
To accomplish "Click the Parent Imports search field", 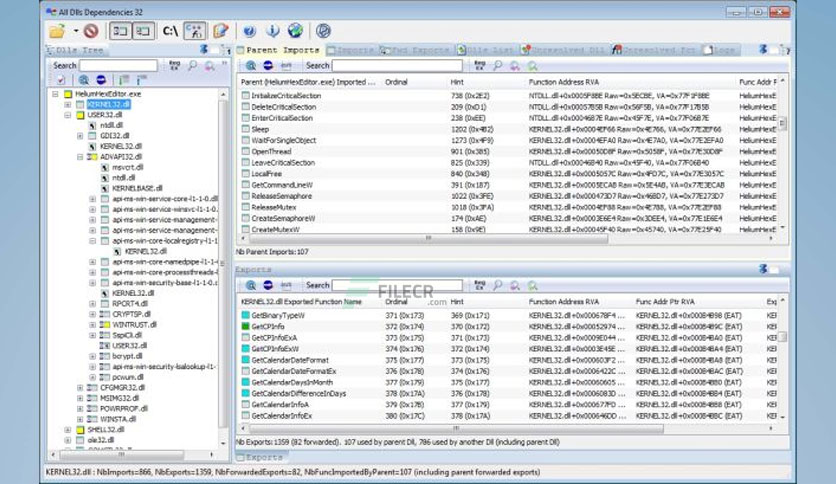I will (397, 66).
